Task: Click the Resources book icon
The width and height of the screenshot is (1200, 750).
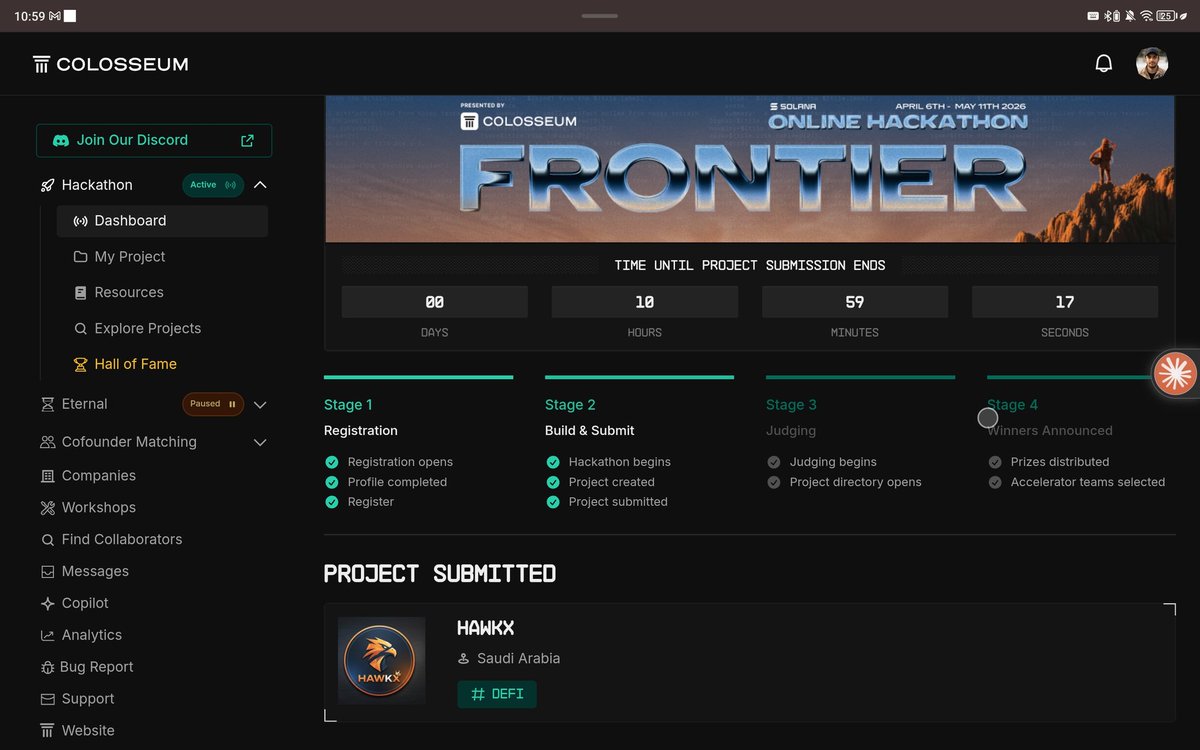Action: tap(81, 293)
